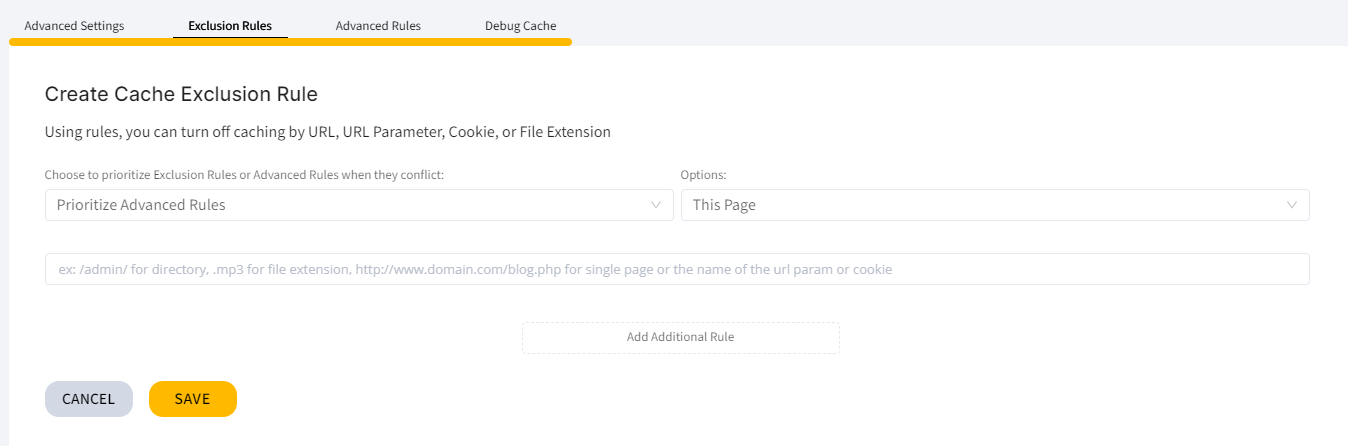Switch to the Exclusion Rules tab
Viewport: 1348px width, 446px height.
point(230,26)
